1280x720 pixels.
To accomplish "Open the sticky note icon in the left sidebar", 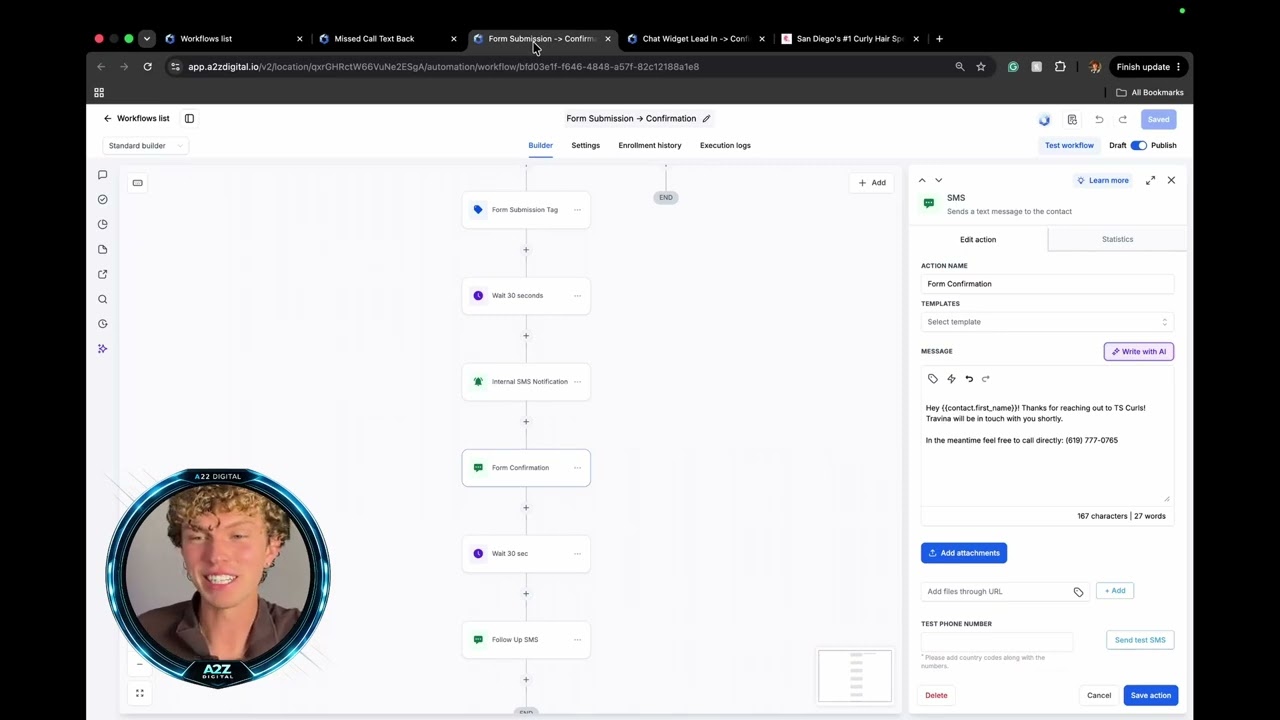I will [102, 249].
